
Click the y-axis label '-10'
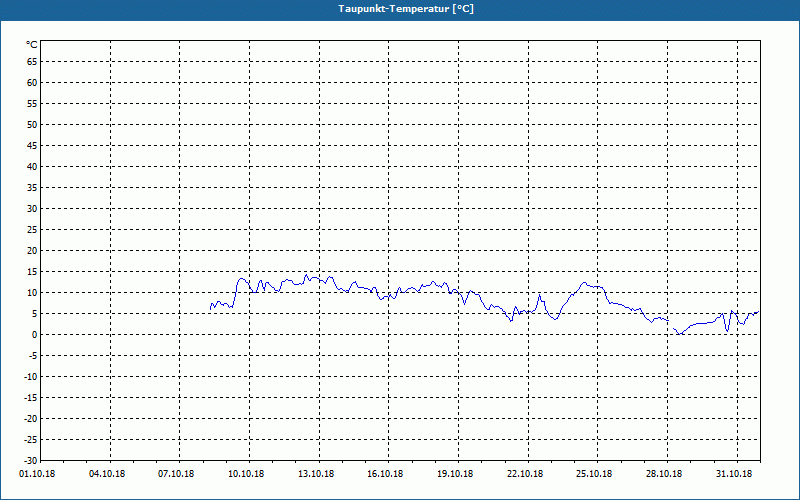[x=31, y=377]
